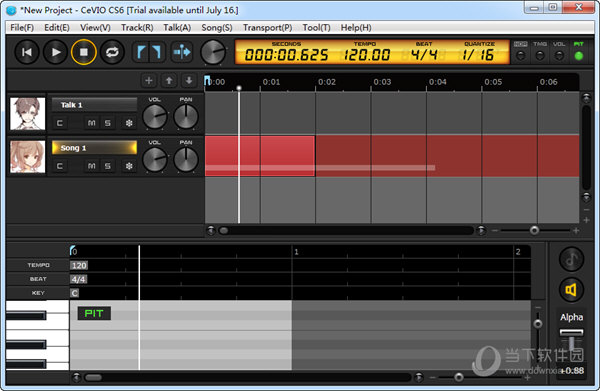
Task: Click the Talk 1 PAN knob
Action: point(186,116)
